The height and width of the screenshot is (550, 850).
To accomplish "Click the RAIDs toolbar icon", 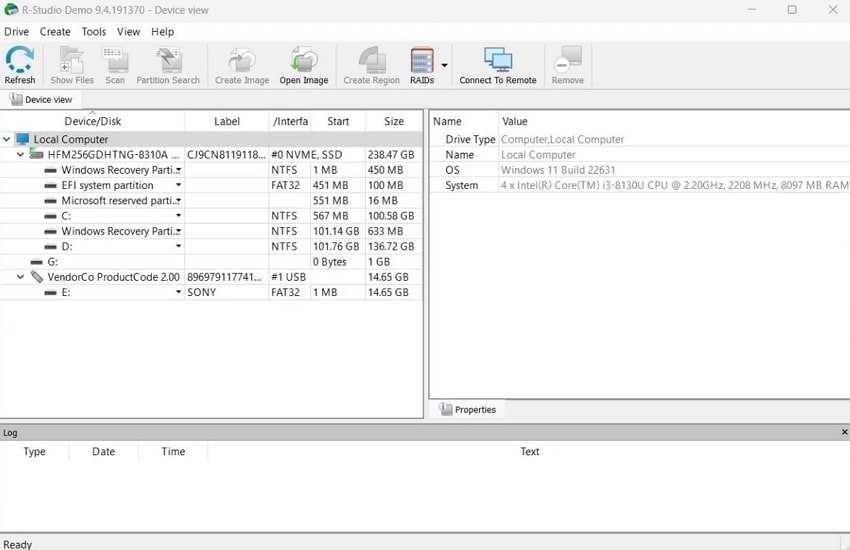I will (422, 60).
